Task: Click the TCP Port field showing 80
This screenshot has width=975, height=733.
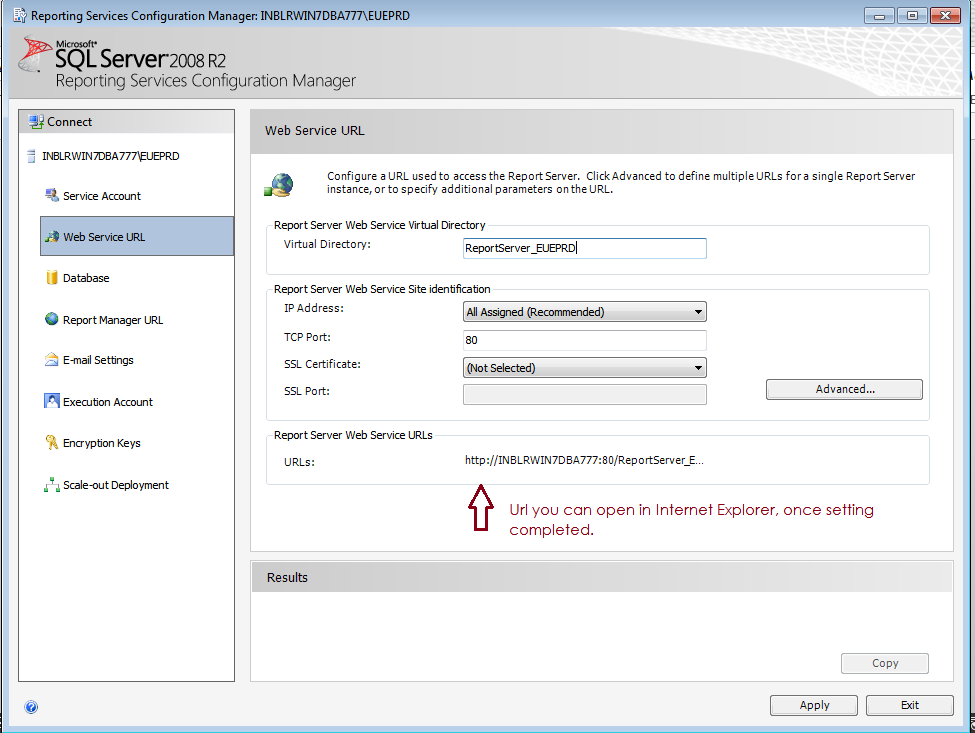Action: point(585,340)
